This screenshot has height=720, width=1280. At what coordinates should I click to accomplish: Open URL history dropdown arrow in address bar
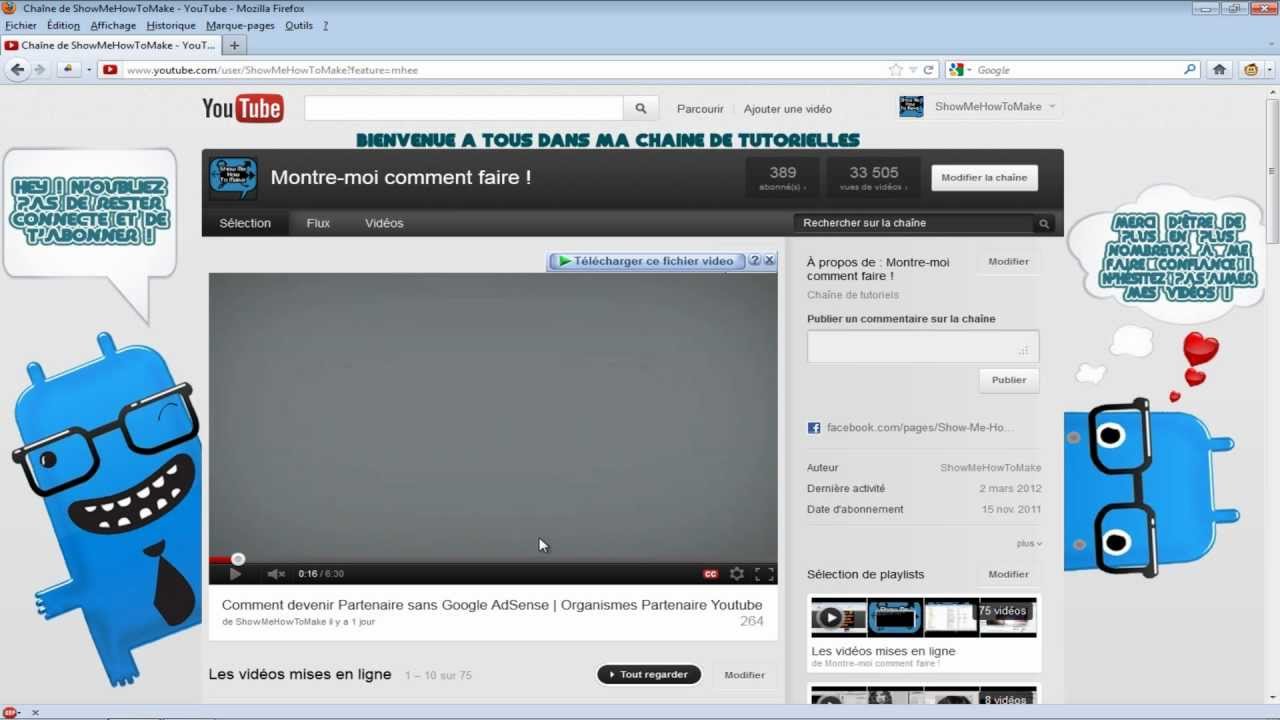(912, 70)
